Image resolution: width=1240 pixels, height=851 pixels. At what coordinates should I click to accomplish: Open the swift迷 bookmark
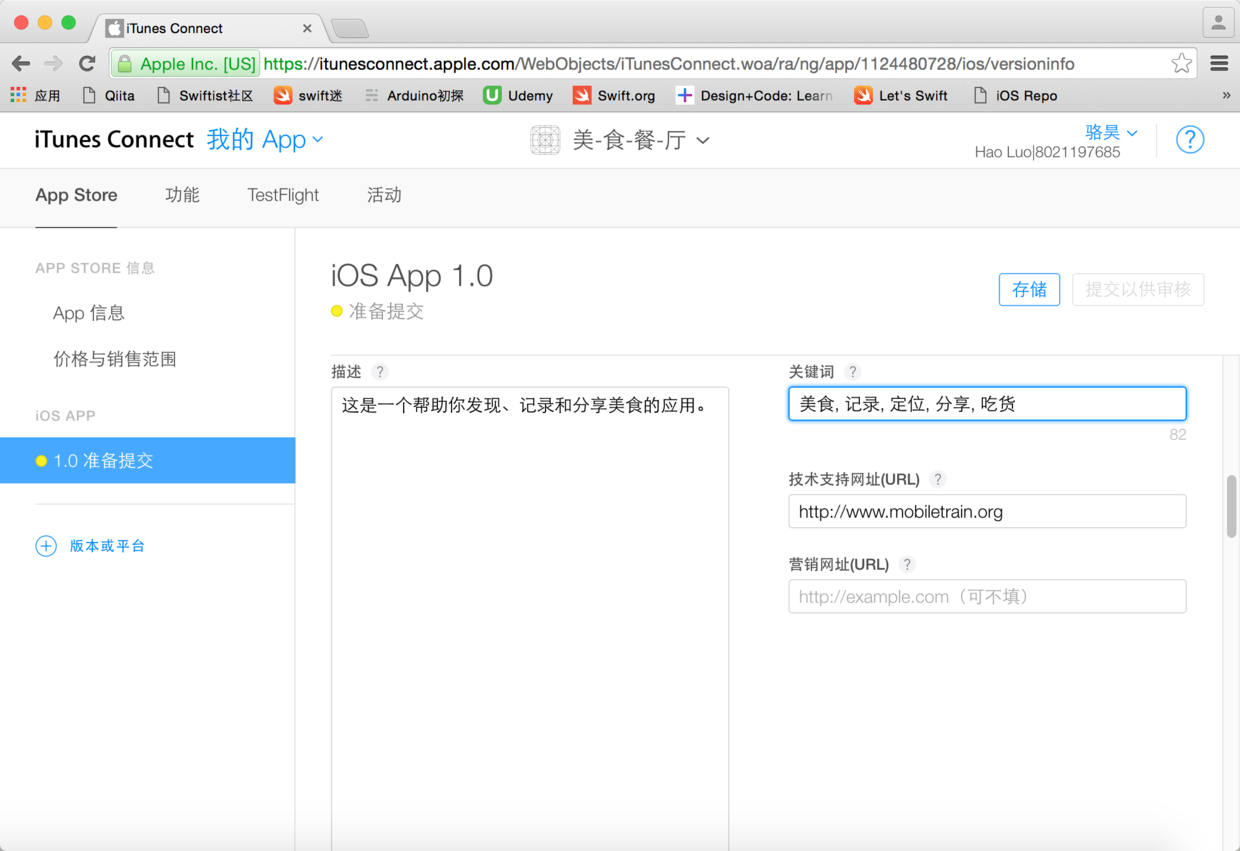308,96
